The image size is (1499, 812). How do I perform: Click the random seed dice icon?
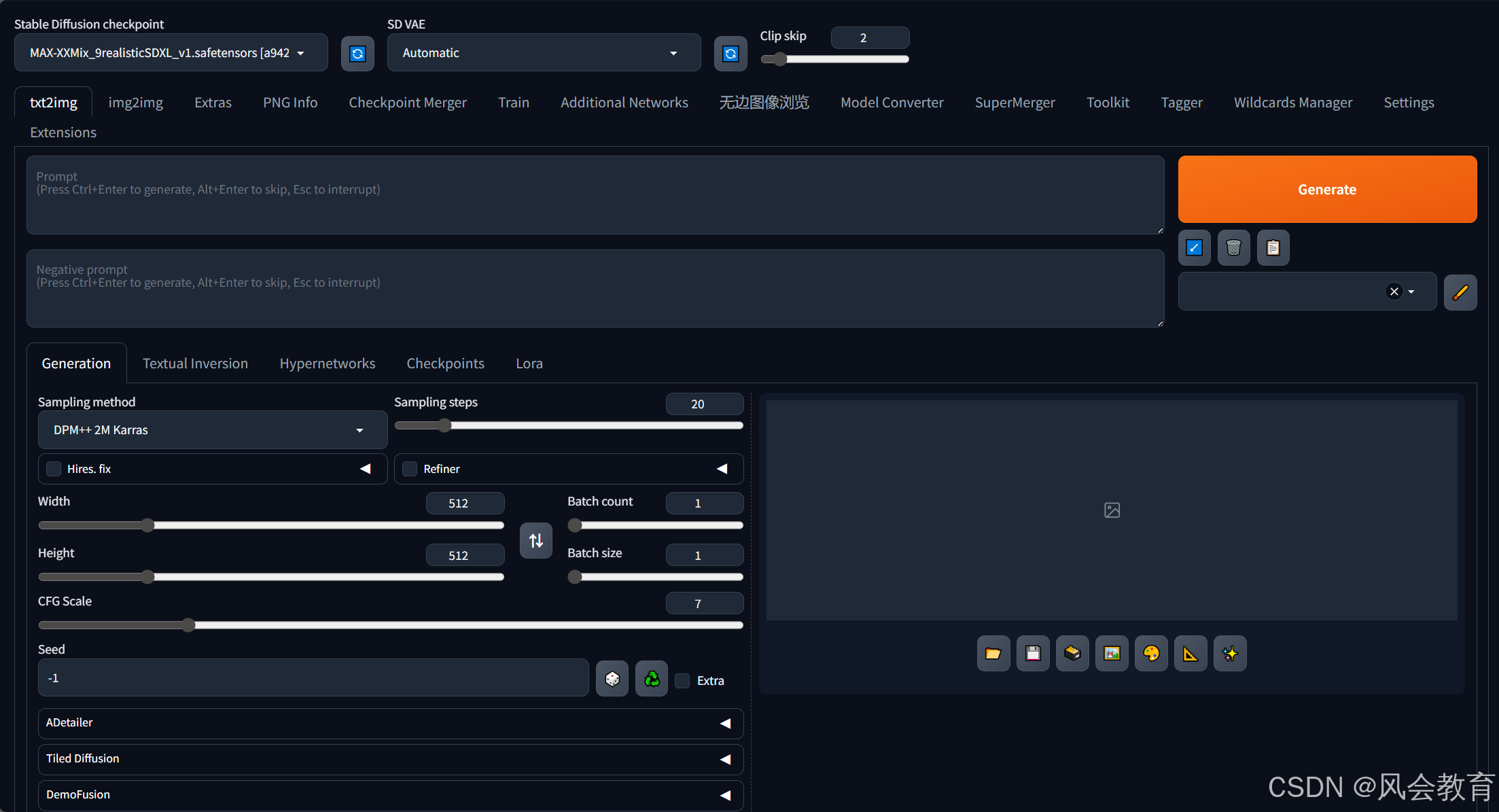(x=612, y=679)
